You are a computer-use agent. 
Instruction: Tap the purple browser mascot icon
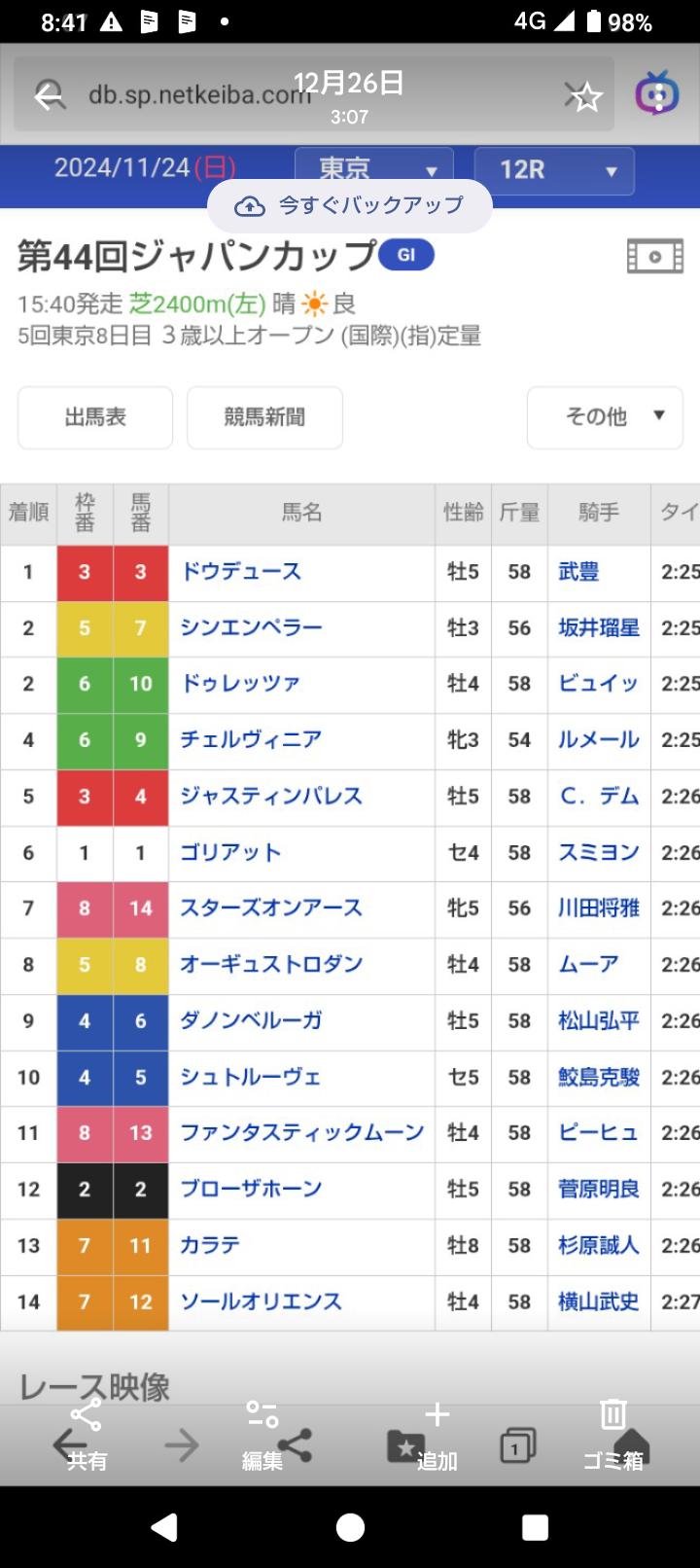657,94
